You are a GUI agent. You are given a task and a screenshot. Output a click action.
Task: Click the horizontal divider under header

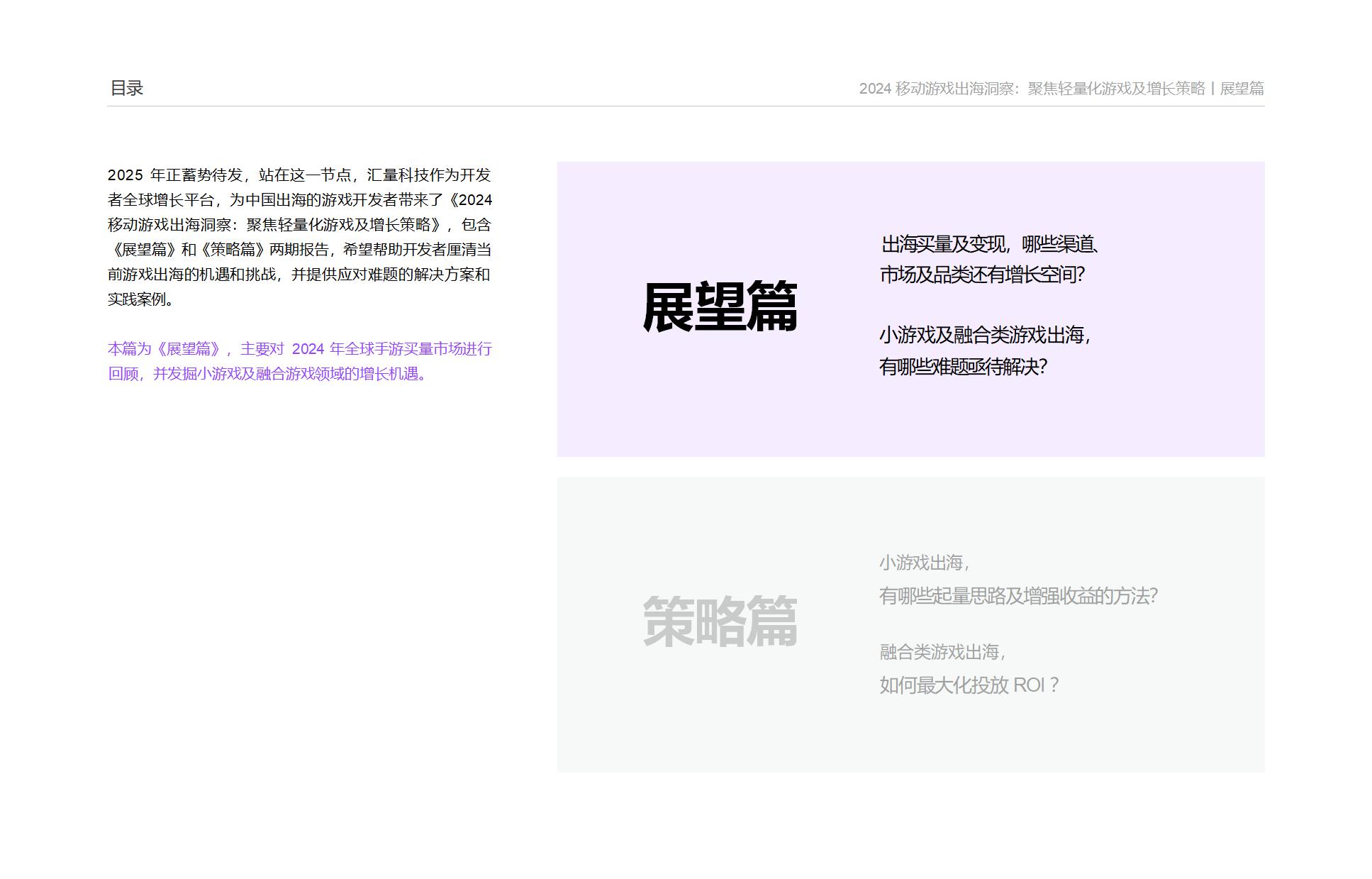click(685, 106)
